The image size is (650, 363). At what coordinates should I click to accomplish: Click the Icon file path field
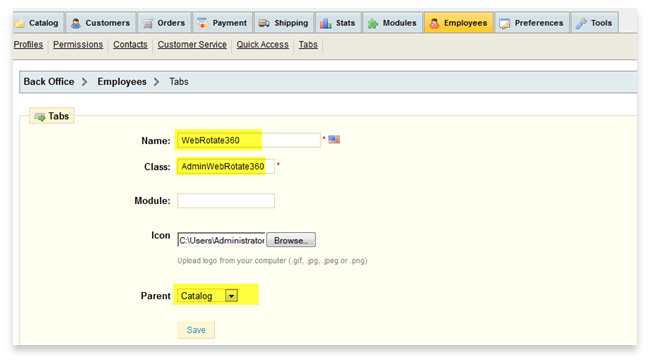coord(221,240)
